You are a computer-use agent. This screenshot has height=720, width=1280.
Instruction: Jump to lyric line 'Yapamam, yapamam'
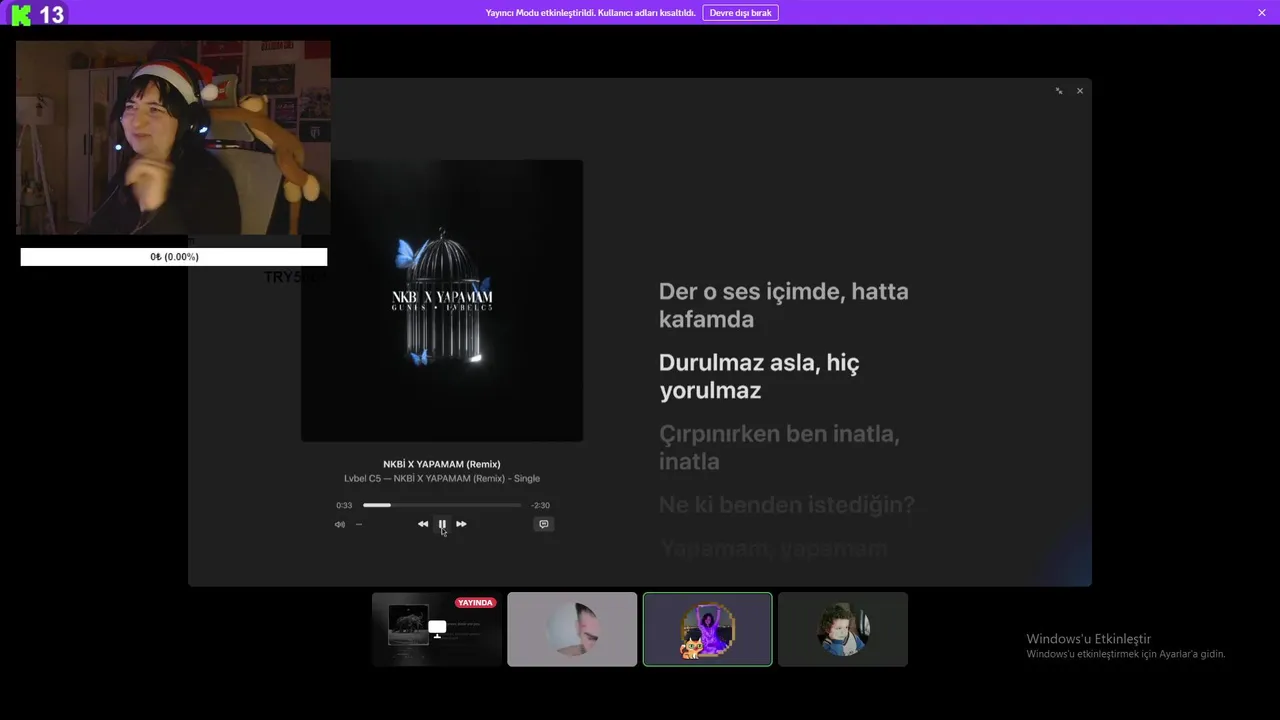pos(773,548)
